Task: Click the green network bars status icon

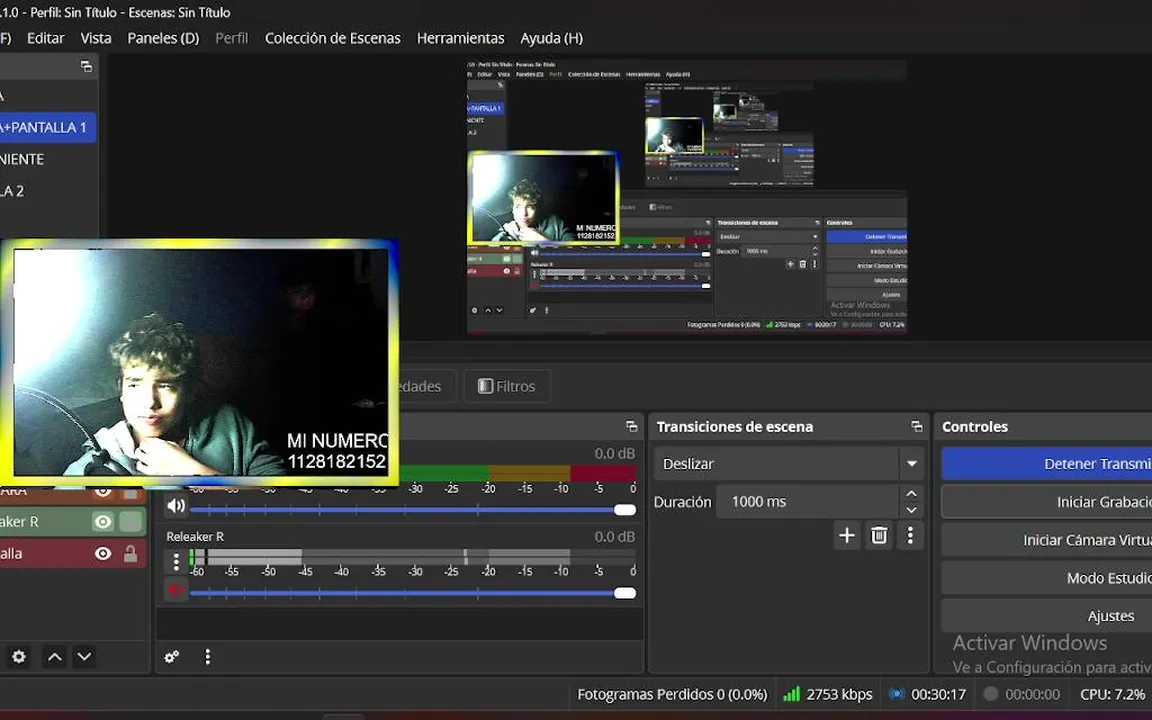Action: [791, 694]
